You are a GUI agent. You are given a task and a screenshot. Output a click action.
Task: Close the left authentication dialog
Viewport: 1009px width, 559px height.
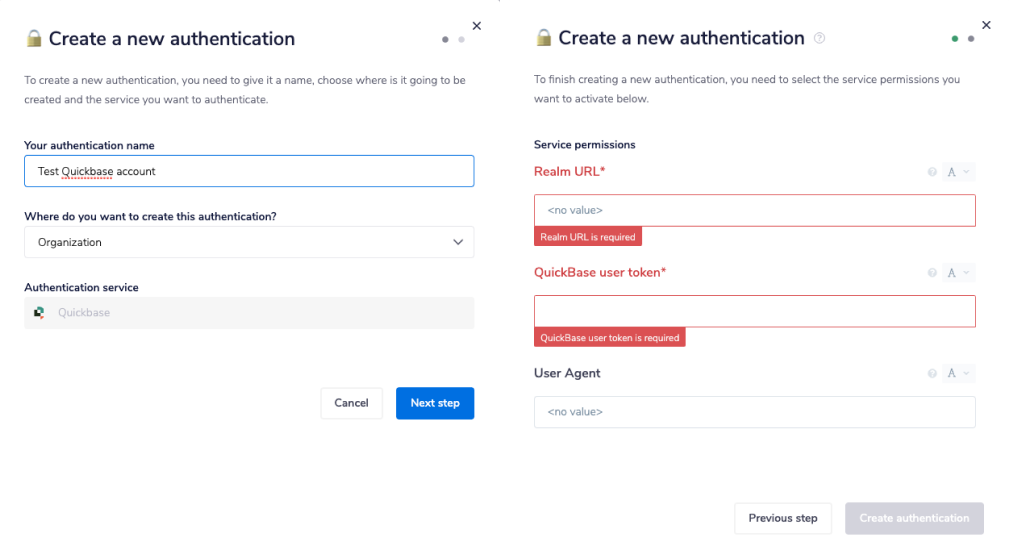pyautogui.click(x=477, y=26)
